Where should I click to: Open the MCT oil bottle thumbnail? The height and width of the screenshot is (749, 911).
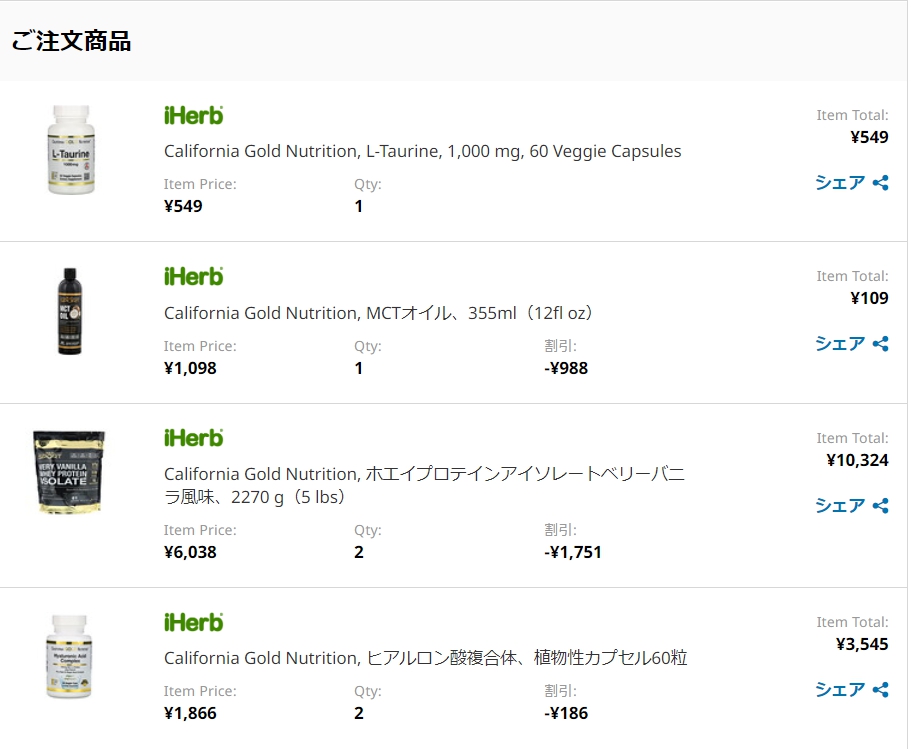click(x=68, y=312)
